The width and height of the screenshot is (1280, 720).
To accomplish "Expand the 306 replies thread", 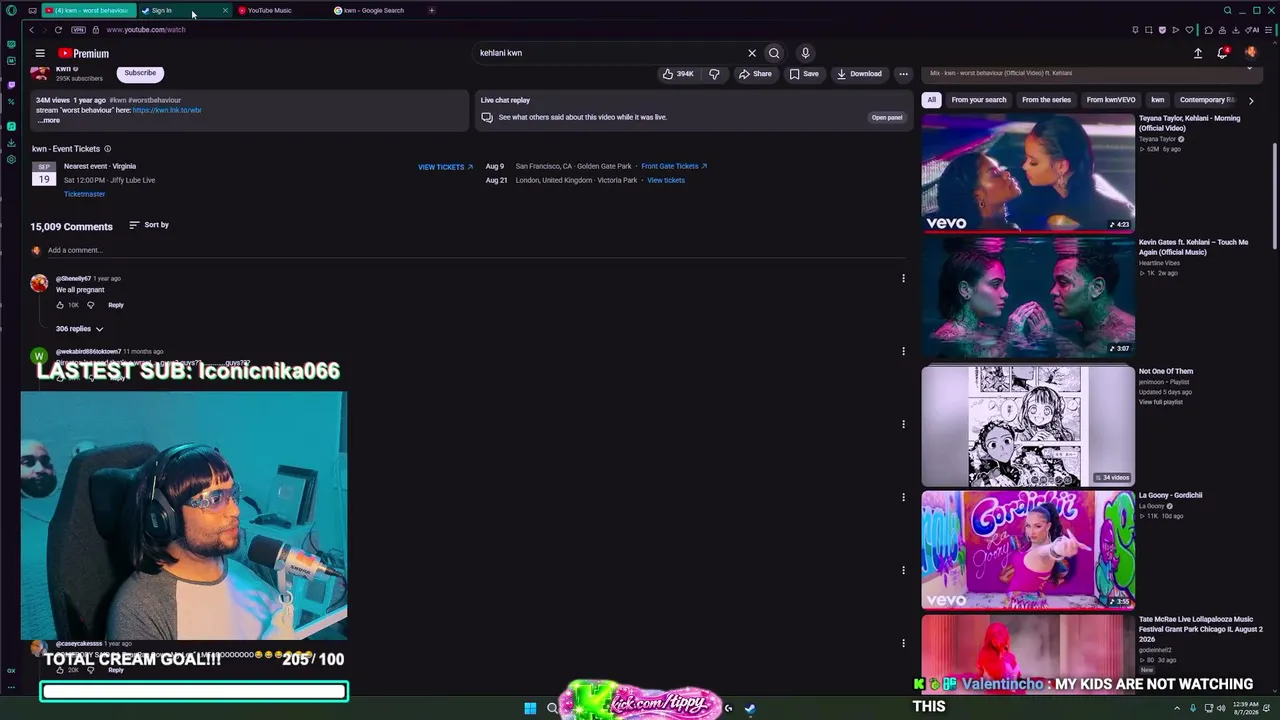I will pyautogui.click(x=79, y=329).
